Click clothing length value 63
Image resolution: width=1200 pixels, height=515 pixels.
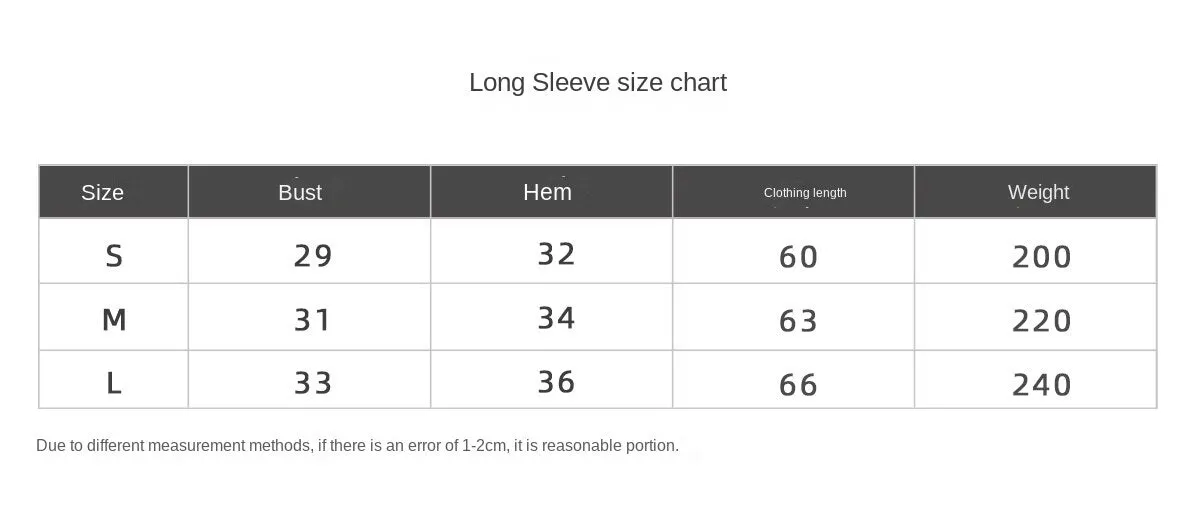pos(798,321)
